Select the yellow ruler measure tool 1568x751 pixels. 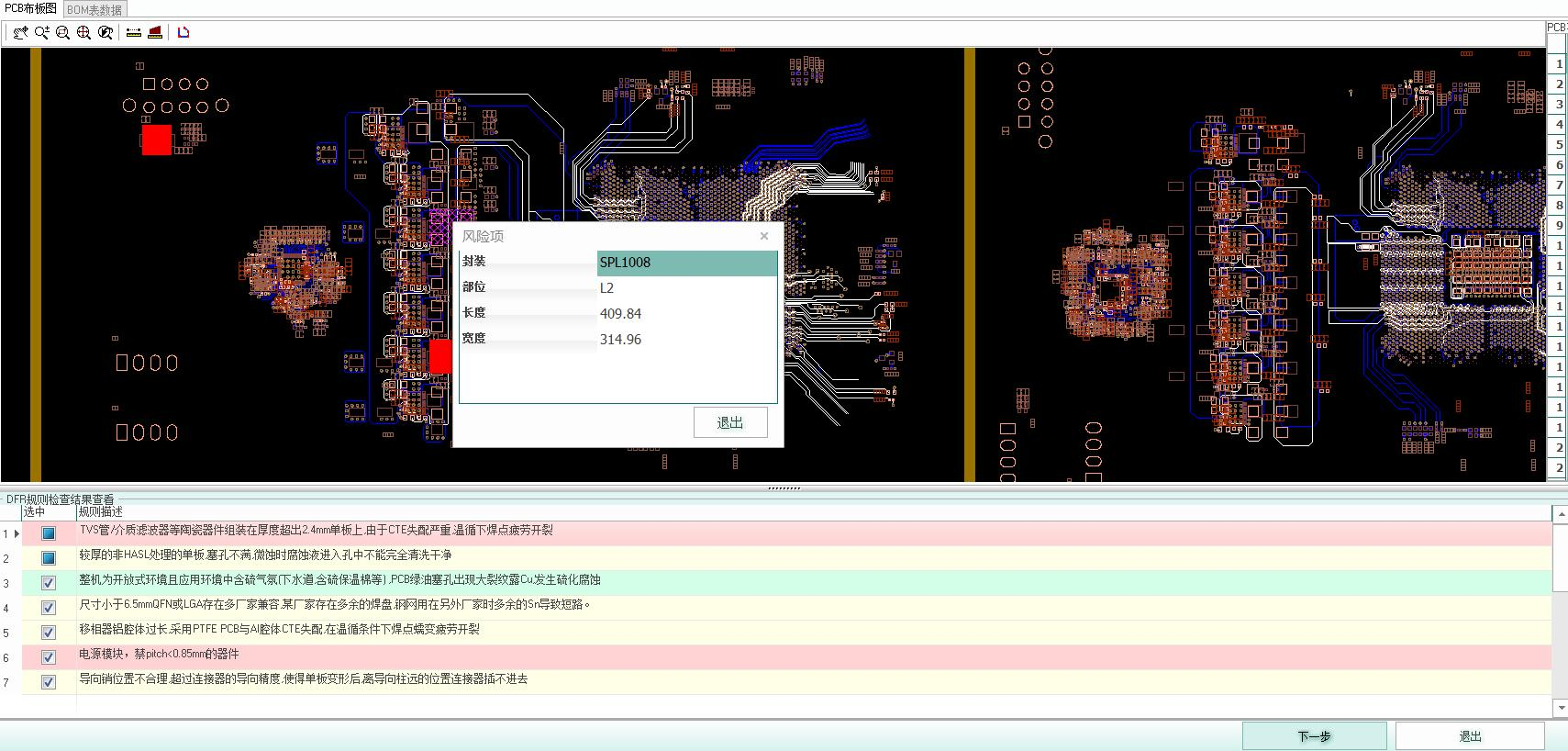coord(134,33)
